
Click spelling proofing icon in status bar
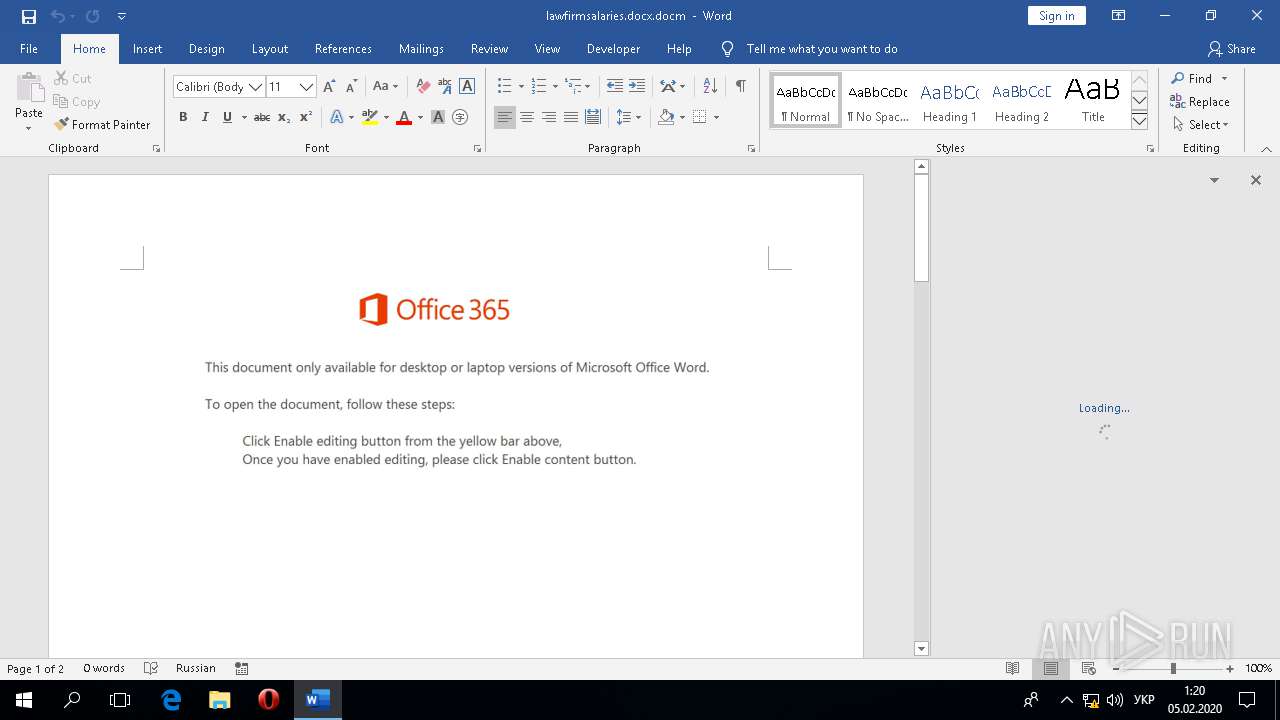pyautogui.click(x=151, y=668)
